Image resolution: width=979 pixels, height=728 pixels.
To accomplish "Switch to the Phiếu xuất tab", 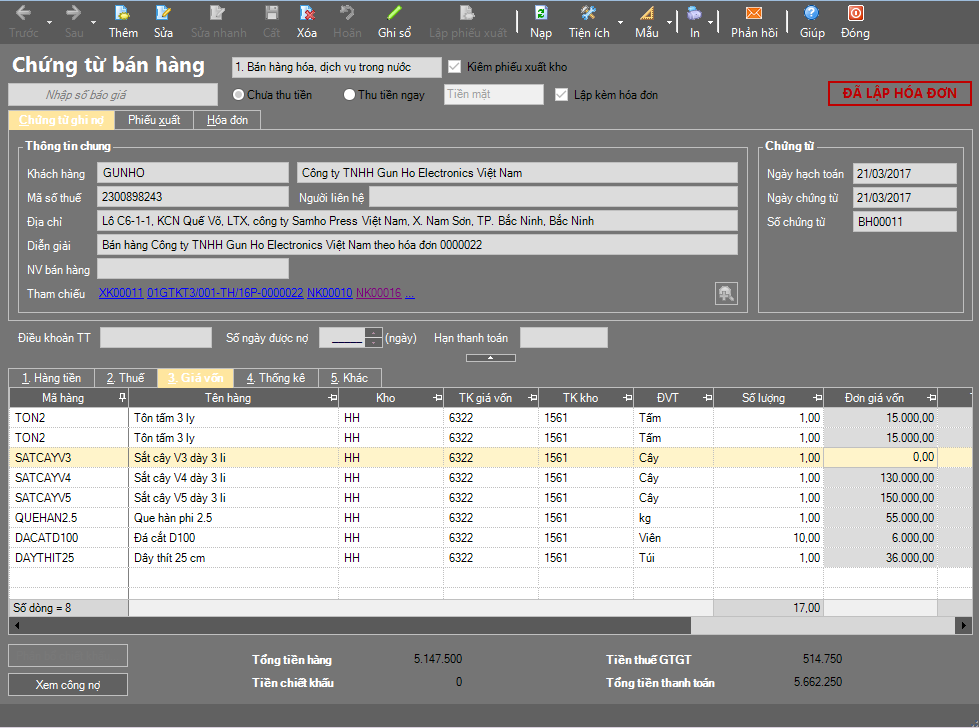I will pos(154,120).
